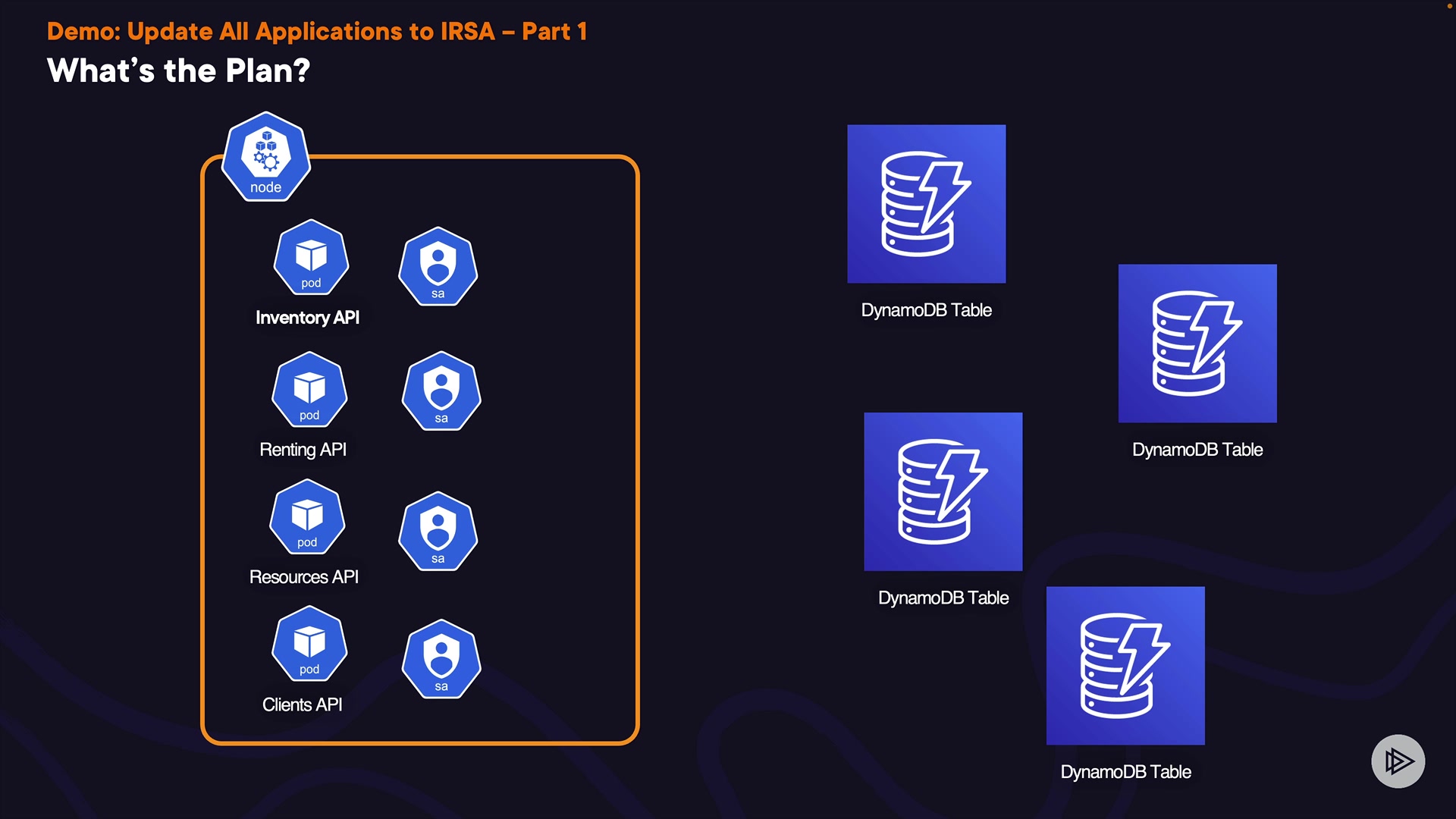The image size is (1456, 819).
Task: Click the Clients API label
Action: click(302, 704)
